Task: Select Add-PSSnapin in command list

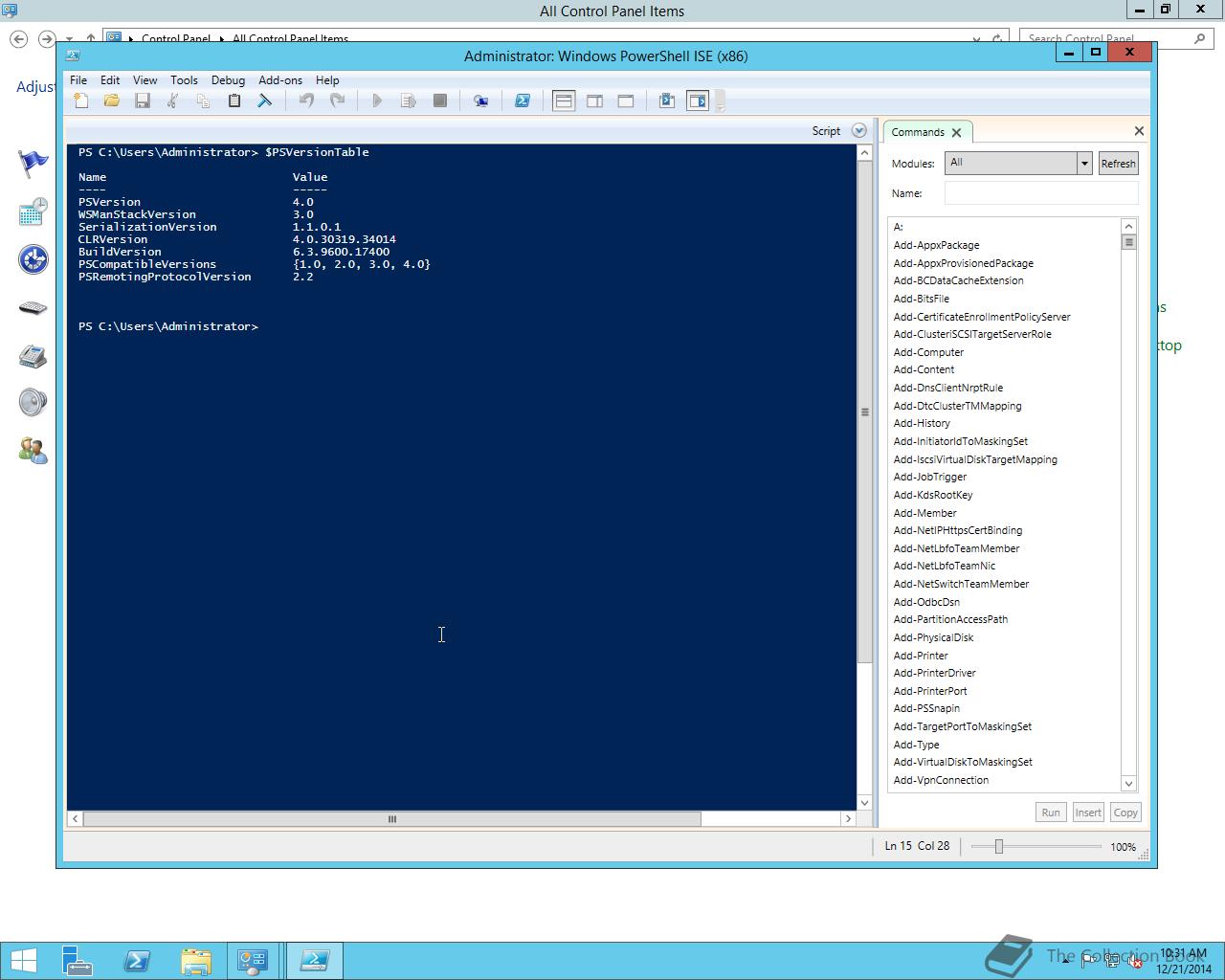Action: (926, 708)
